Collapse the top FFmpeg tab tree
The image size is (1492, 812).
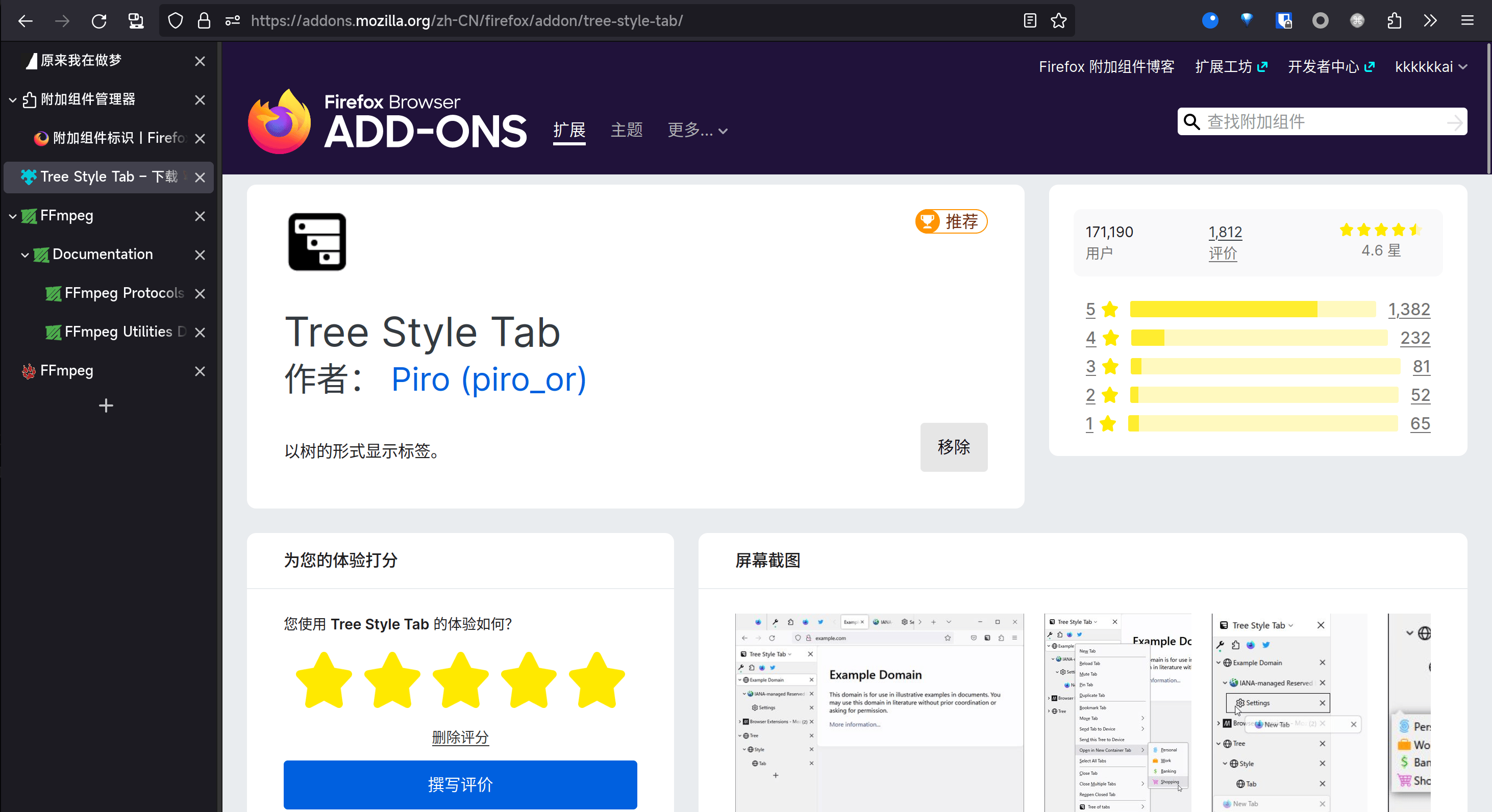point(13,216)
